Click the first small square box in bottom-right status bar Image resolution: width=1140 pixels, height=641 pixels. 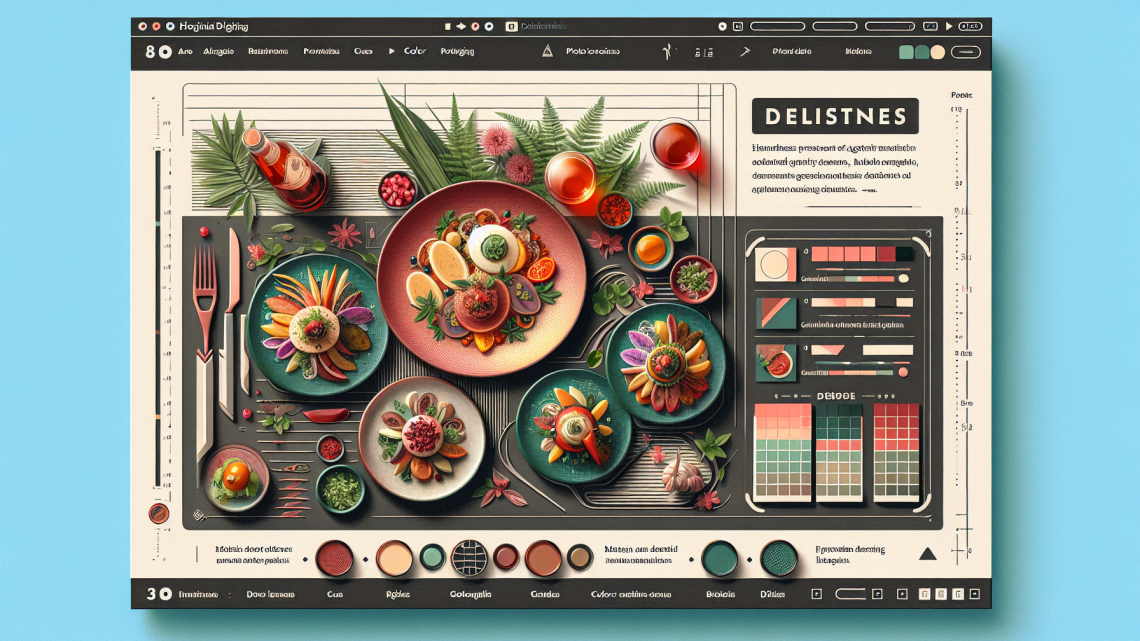816,594
